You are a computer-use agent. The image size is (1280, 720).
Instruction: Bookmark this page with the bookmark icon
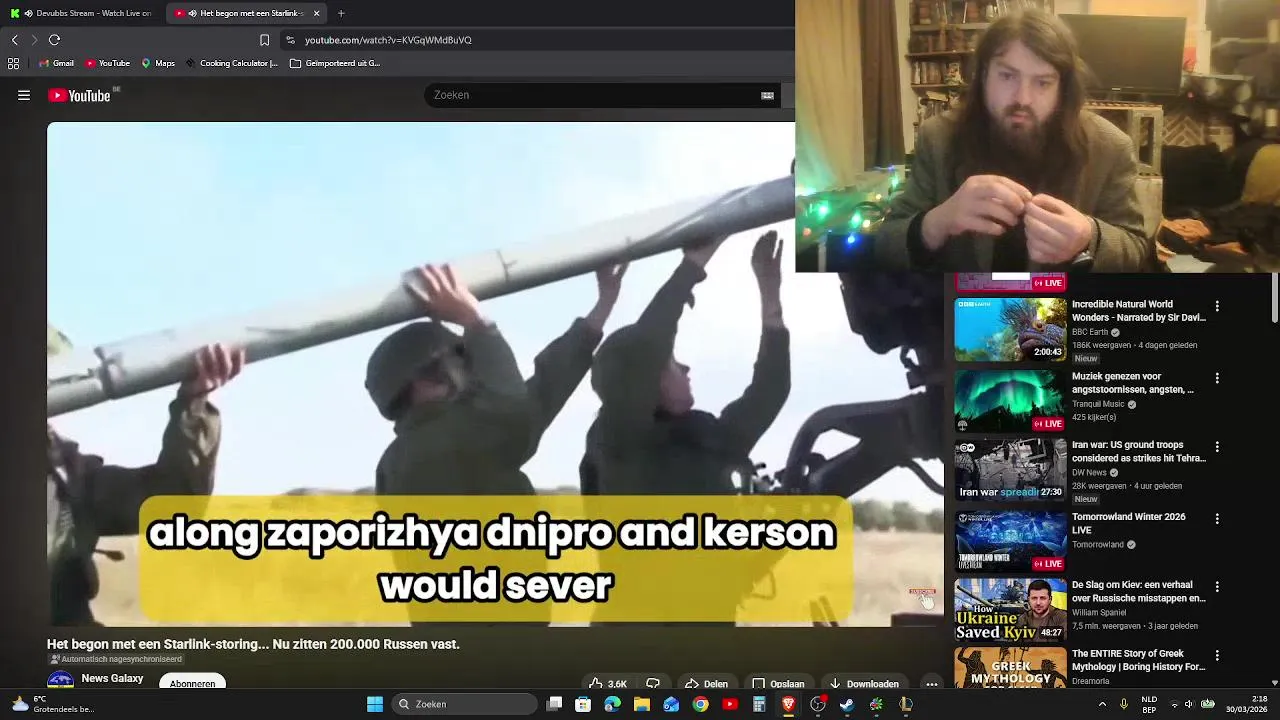tap(264, 40)
